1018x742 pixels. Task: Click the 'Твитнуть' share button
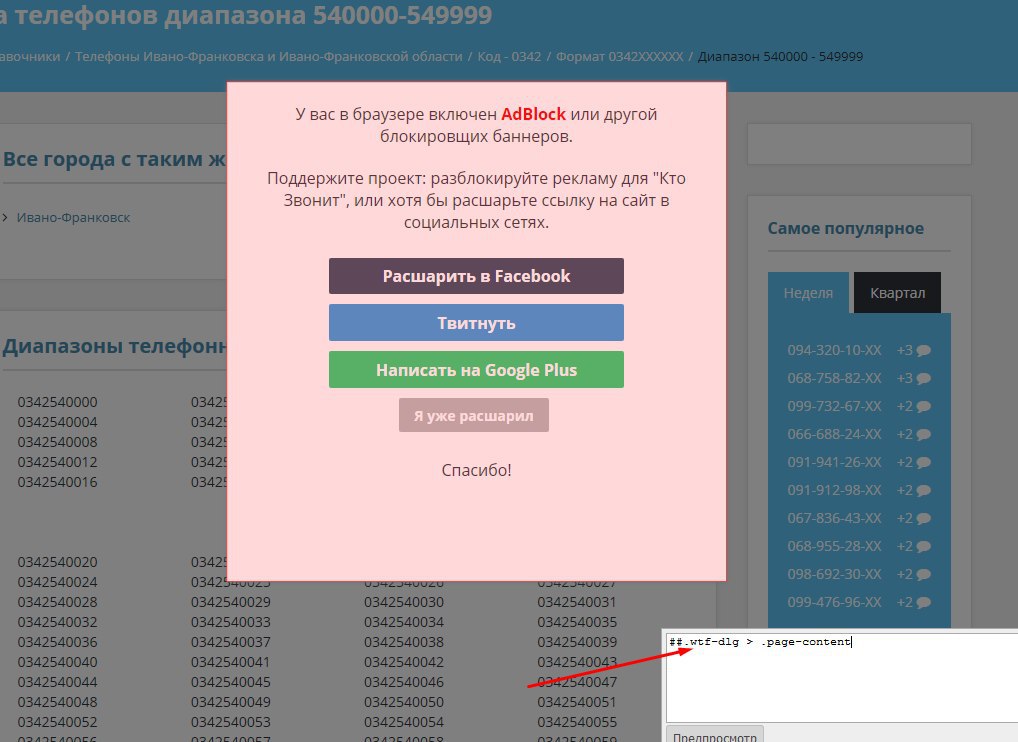[x=476, y=323]
